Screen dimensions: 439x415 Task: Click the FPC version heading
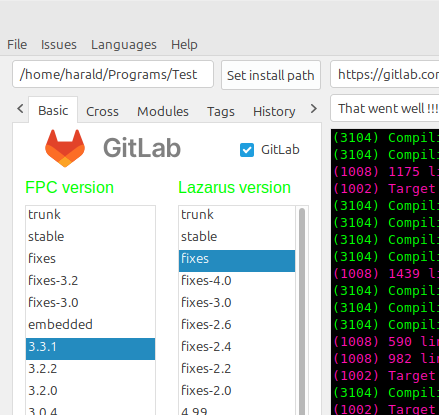click(70, 187)
